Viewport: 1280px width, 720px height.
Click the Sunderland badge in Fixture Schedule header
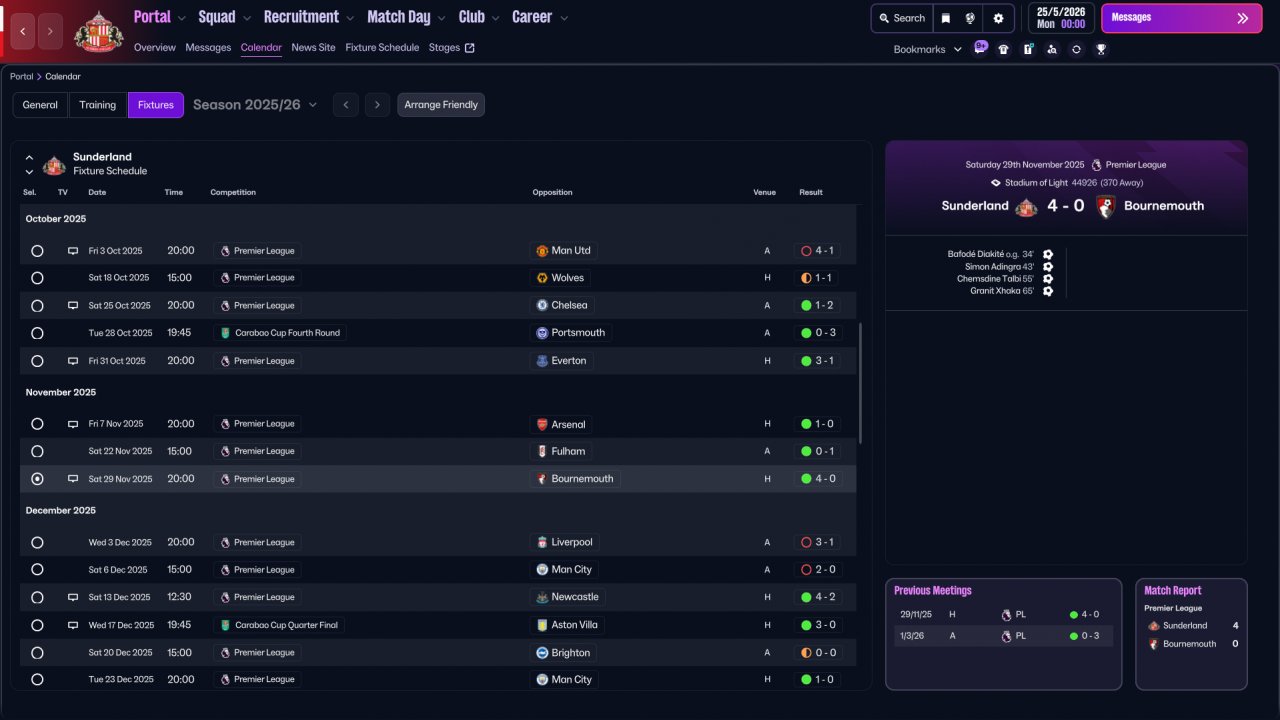coord(54,165)
